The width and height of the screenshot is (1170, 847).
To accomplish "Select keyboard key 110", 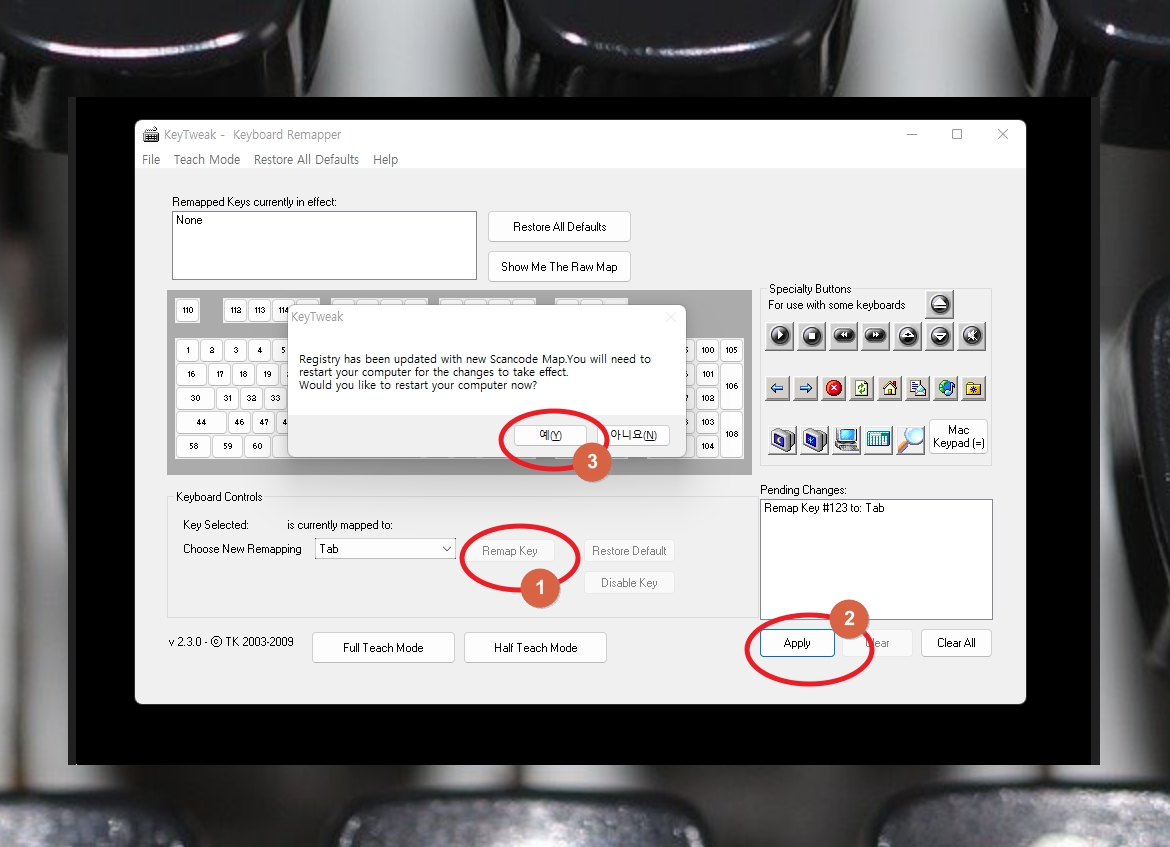I will (188, 310).
